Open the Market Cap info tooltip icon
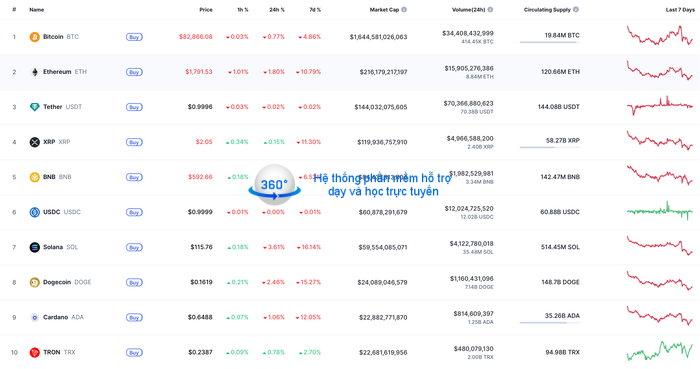The image size is (700, 369). coord(404,9)
